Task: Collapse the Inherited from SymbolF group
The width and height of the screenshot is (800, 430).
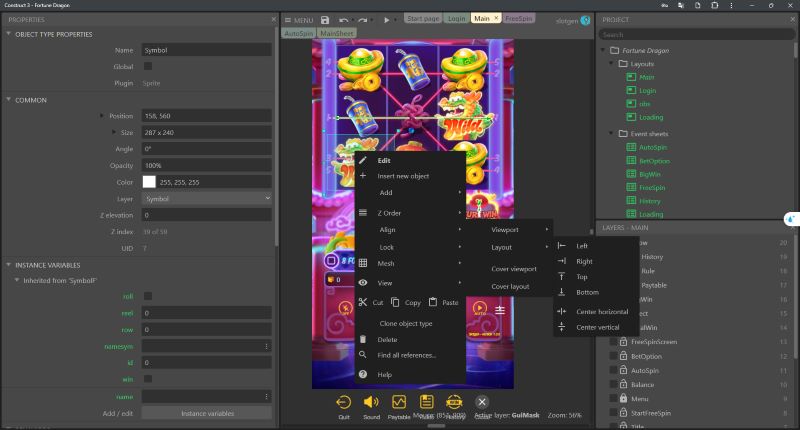Action: point(17,280)
